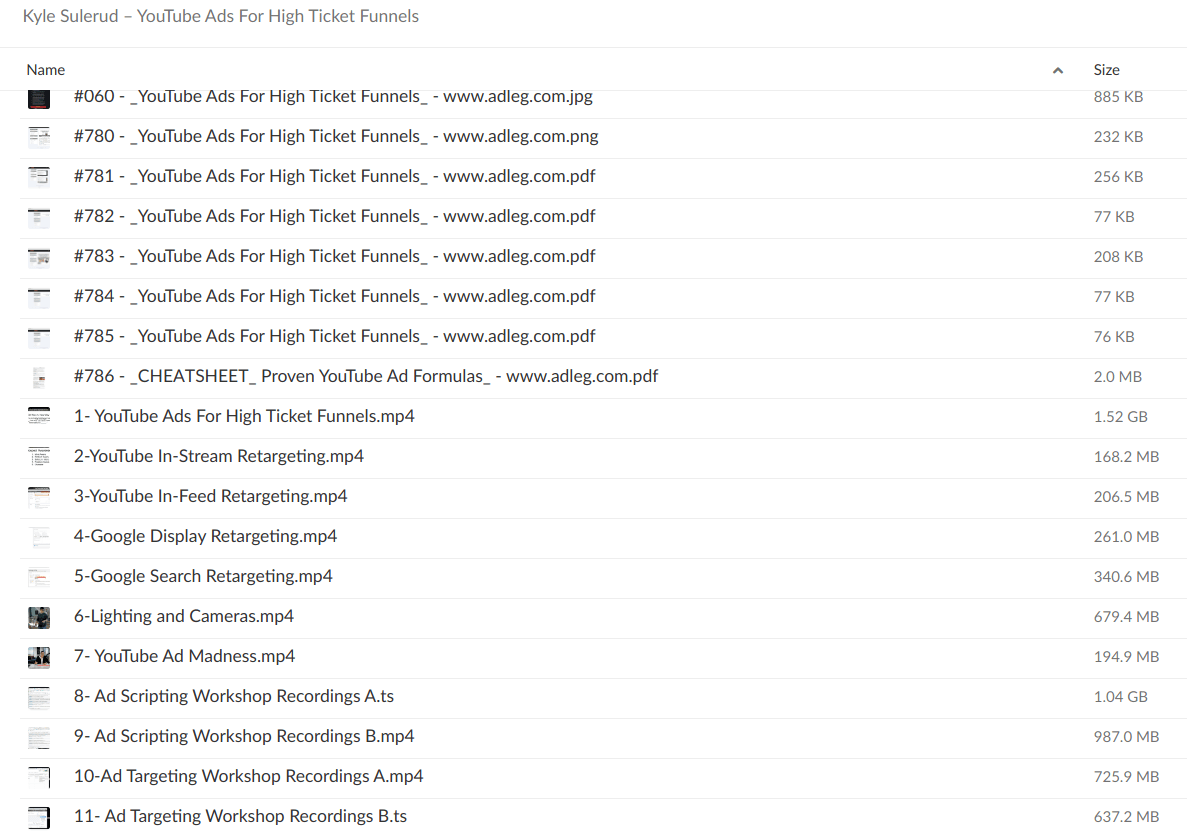Open 1- YouTube Ads For High Ticket Funnels.mp4

point(243,416)
